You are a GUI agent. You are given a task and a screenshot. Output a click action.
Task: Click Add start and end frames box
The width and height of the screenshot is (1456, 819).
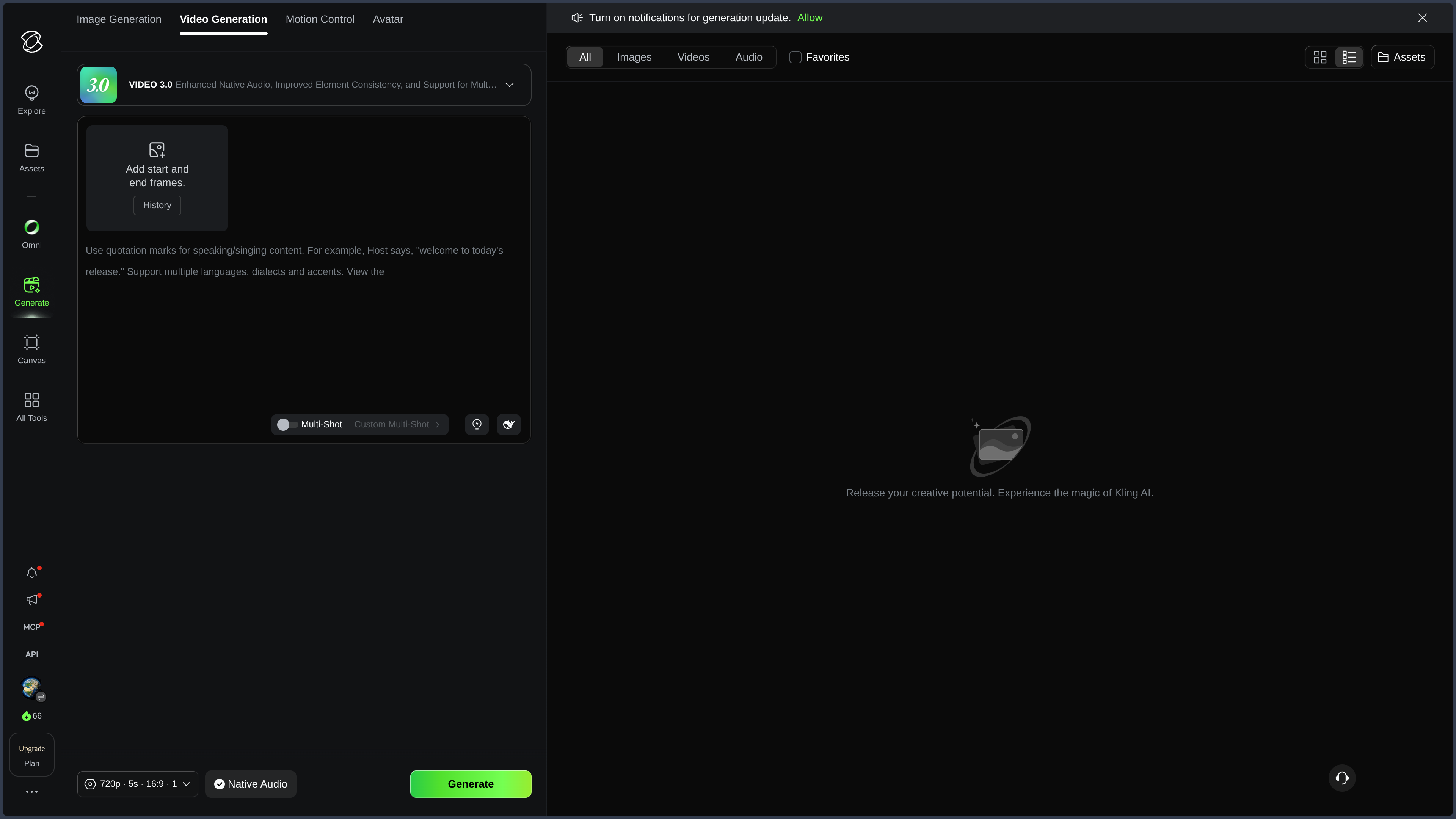(x=157, y=178)
